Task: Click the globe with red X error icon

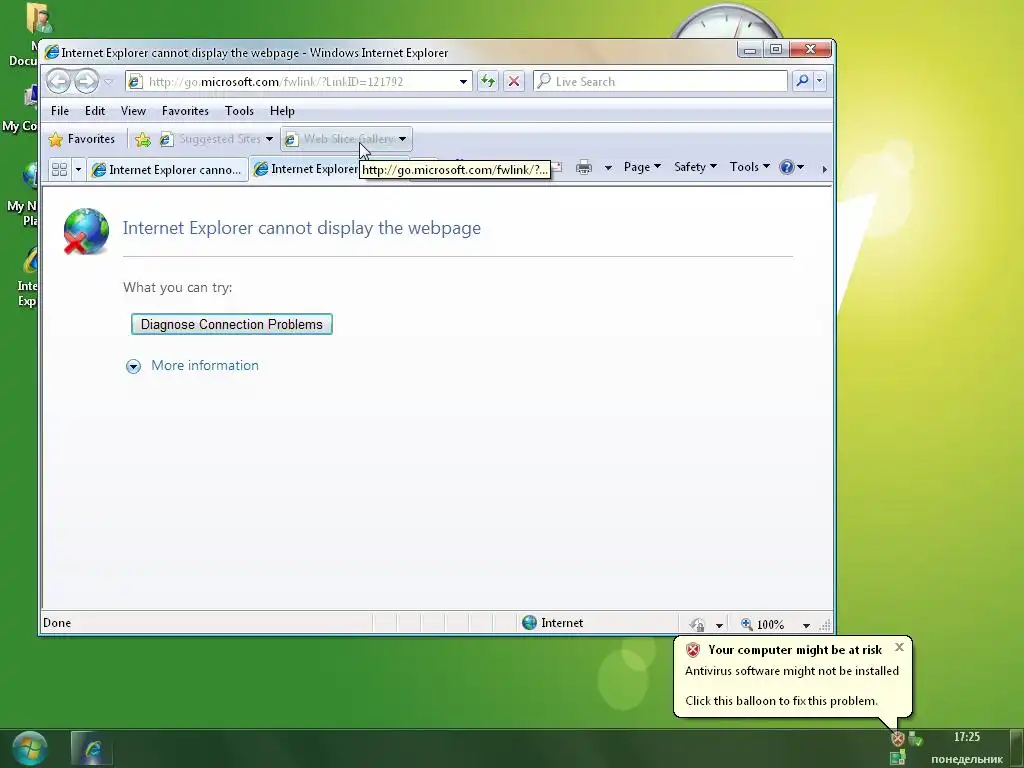Action: pos(86,231)
